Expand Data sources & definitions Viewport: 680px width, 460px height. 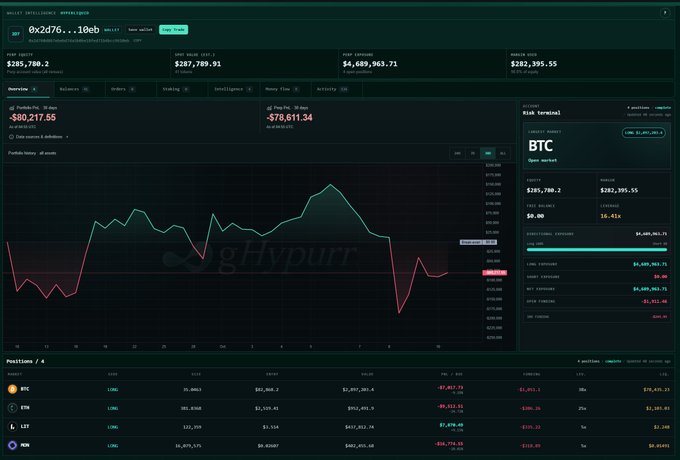click(39, 137)
